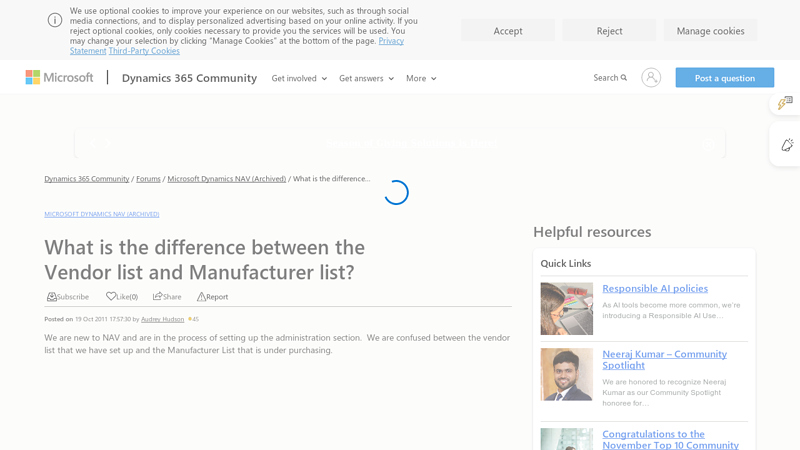Like the post with heart icon
This screenshot has width=800, height=450.
click(x=122, y=296)
